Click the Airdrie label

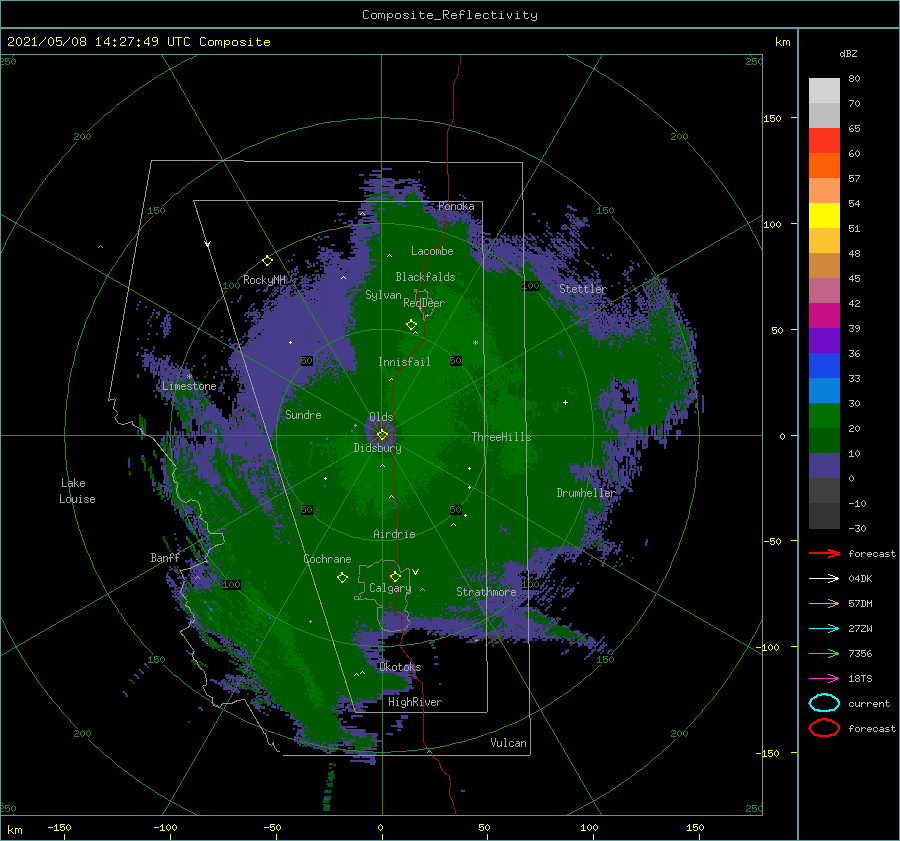click(394, 534)
